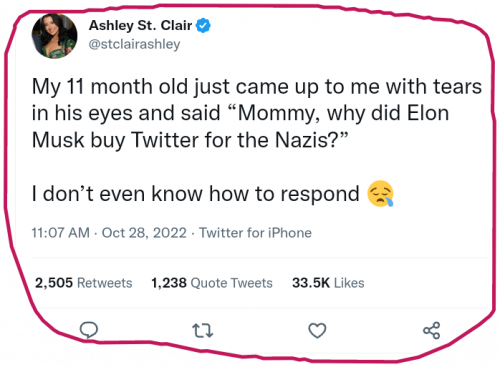Click the crying face emoji
The image size is (500, 367).
click(x=380, y=194)
